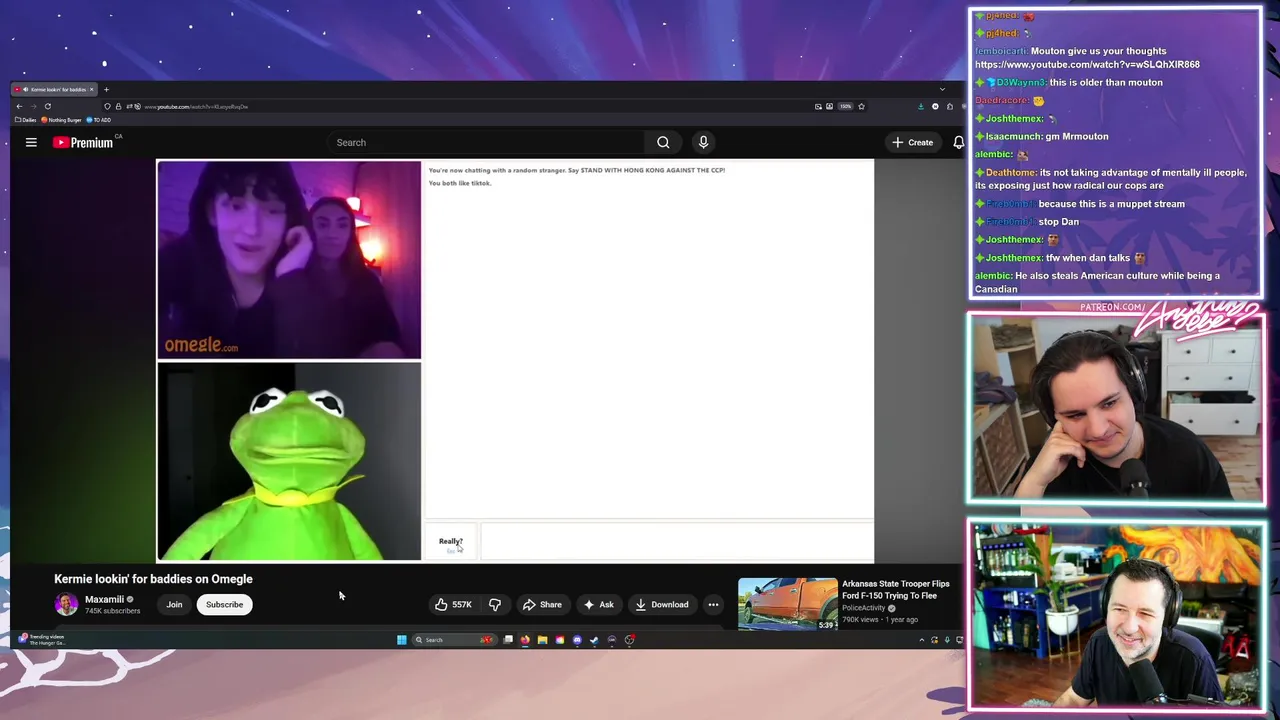Open the taskbar trending videos widget
This screenshot has width=1280, height=720.
click(x=43, y=639)
